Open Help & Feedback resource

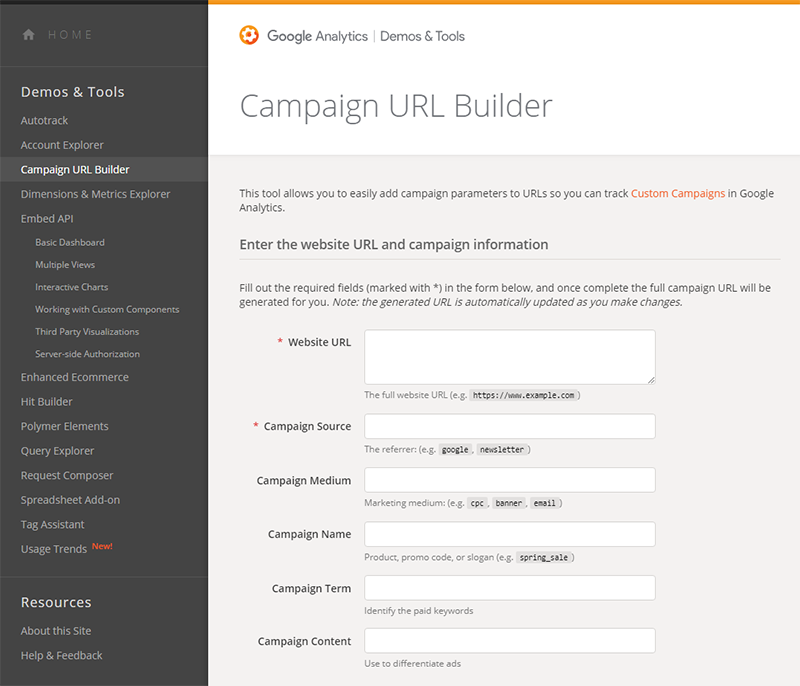[x=61, y=655]
